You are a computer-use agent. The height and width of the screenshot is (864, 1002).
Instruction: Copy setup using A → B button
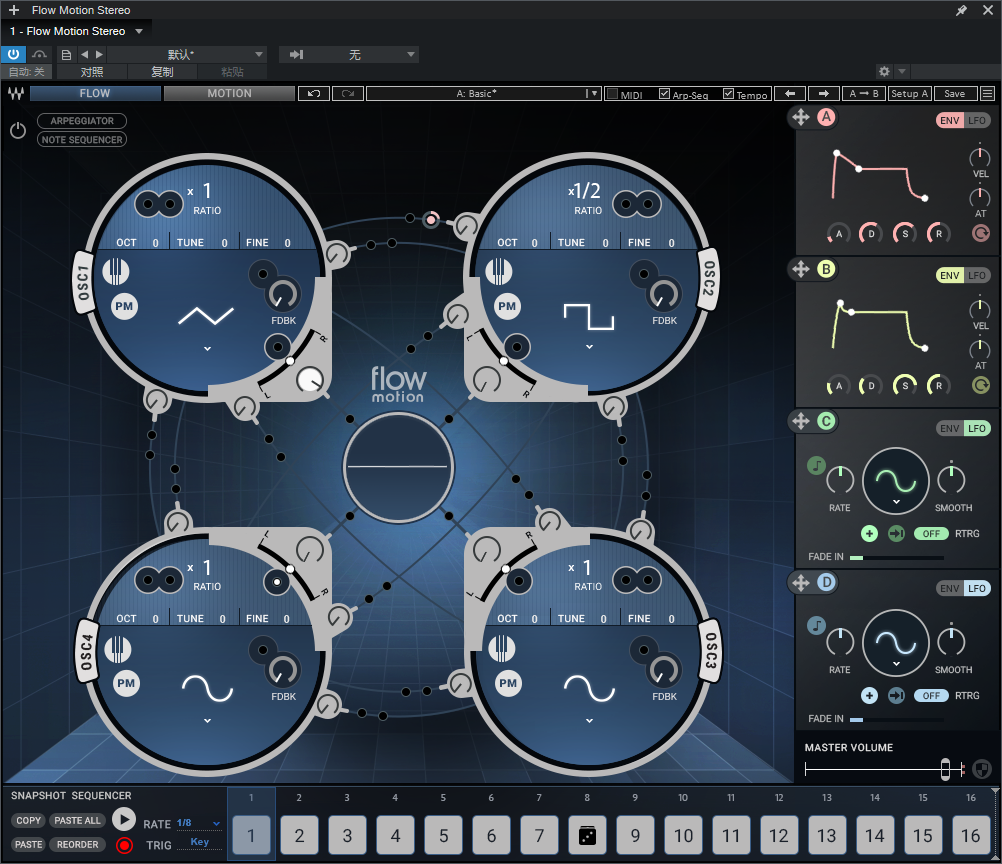[x=864, y=93]
